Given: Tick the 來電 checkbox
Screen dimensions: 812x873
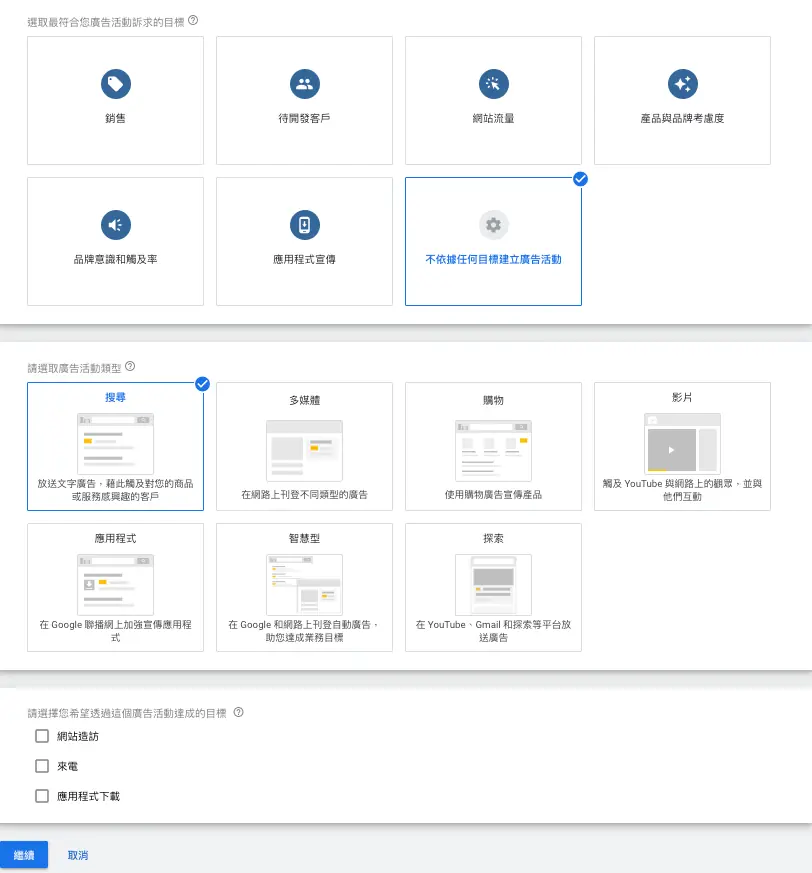Looking at the screenshot, I should click(x=42, y=766).
